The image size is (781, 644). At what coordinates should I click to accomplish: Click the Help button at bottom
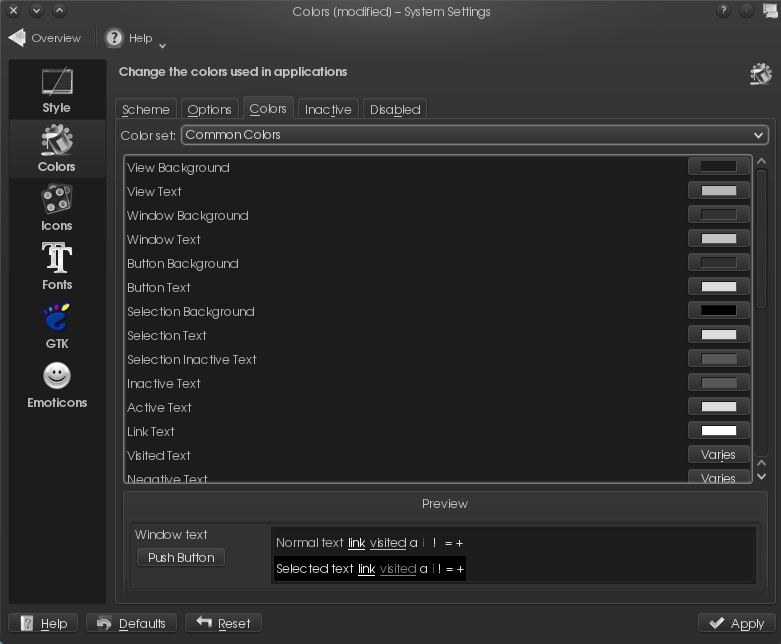43,623
